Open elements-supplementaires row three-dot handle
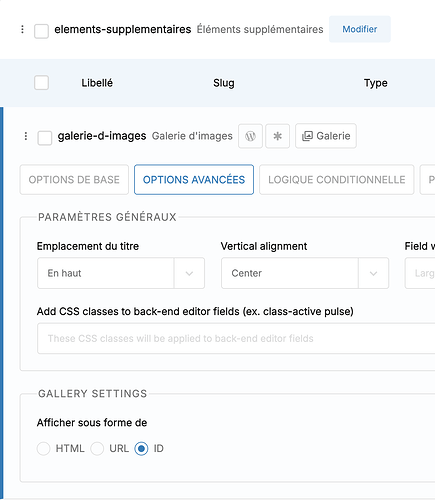This screenshot has height=500, width=435. (22, 29)
